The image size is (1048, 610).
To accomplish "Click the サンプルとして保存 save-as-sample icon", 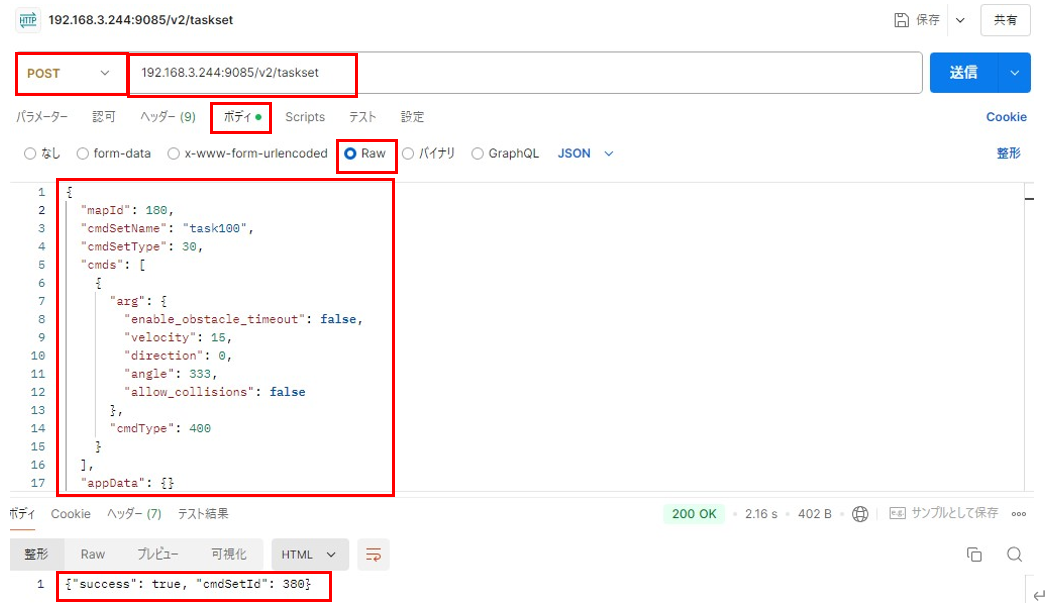I will [897, 513].
